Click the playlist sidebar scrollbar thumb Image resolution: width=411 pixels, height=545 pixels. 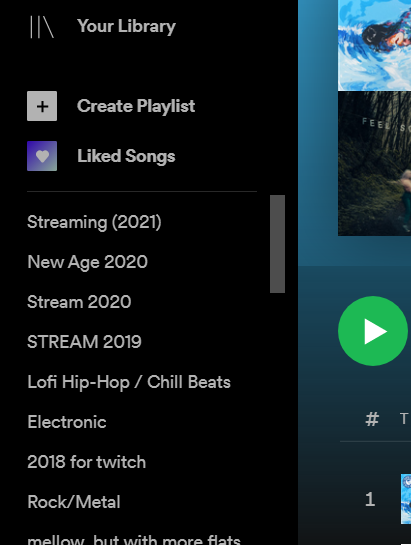click(x=277, y=244)
